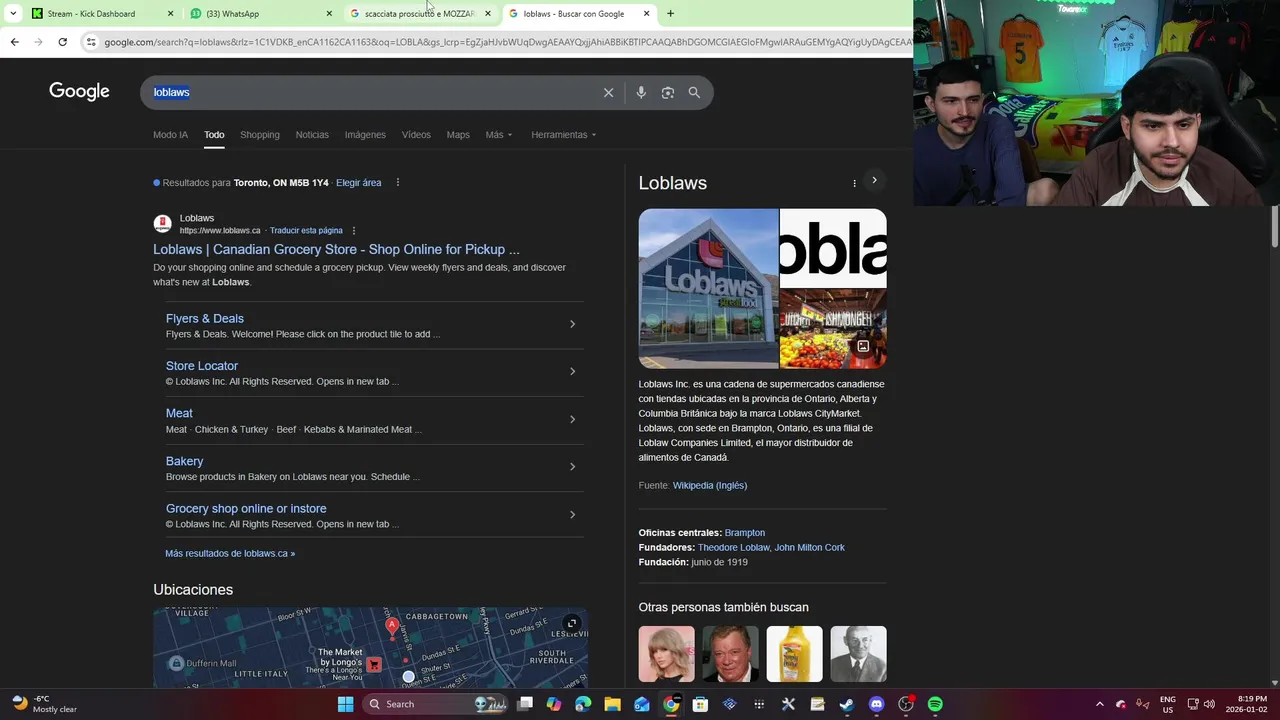Open the Theodore Loblaw founder link
This screenshot has height=720, width=1280.
[x=734, y=548]
